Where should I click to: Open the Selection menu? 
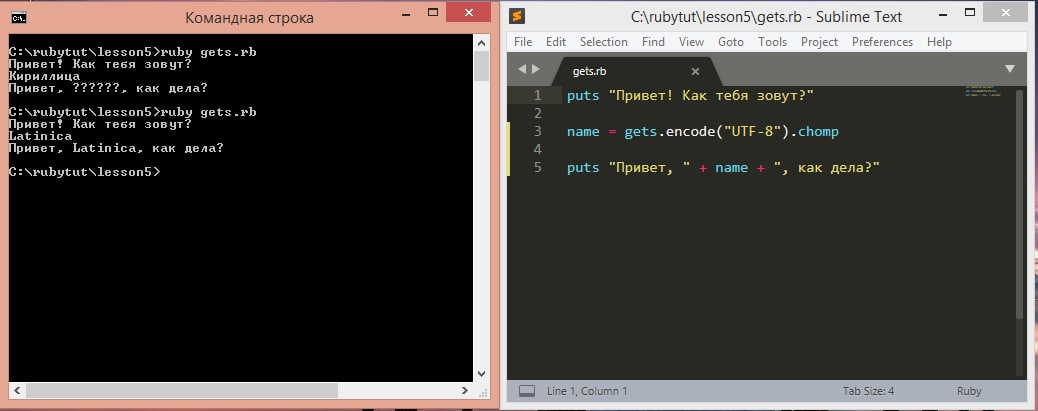click(x=604, y=42)
